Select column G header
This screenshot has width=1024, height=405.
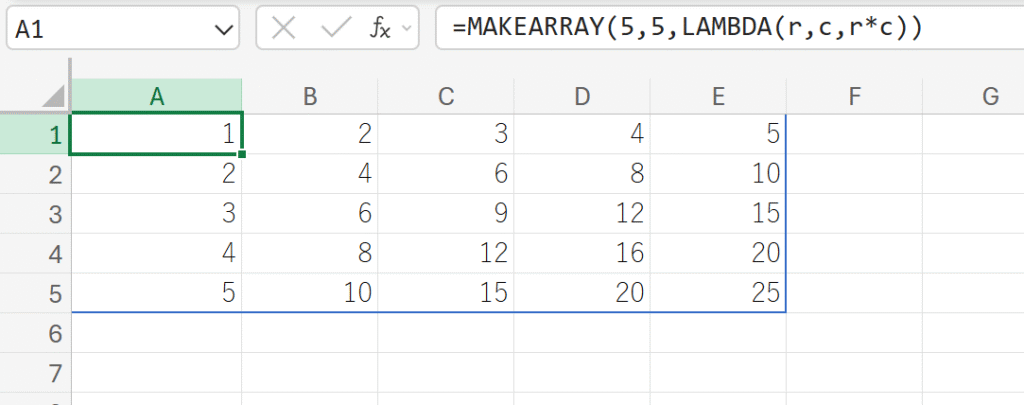[990, 96]
